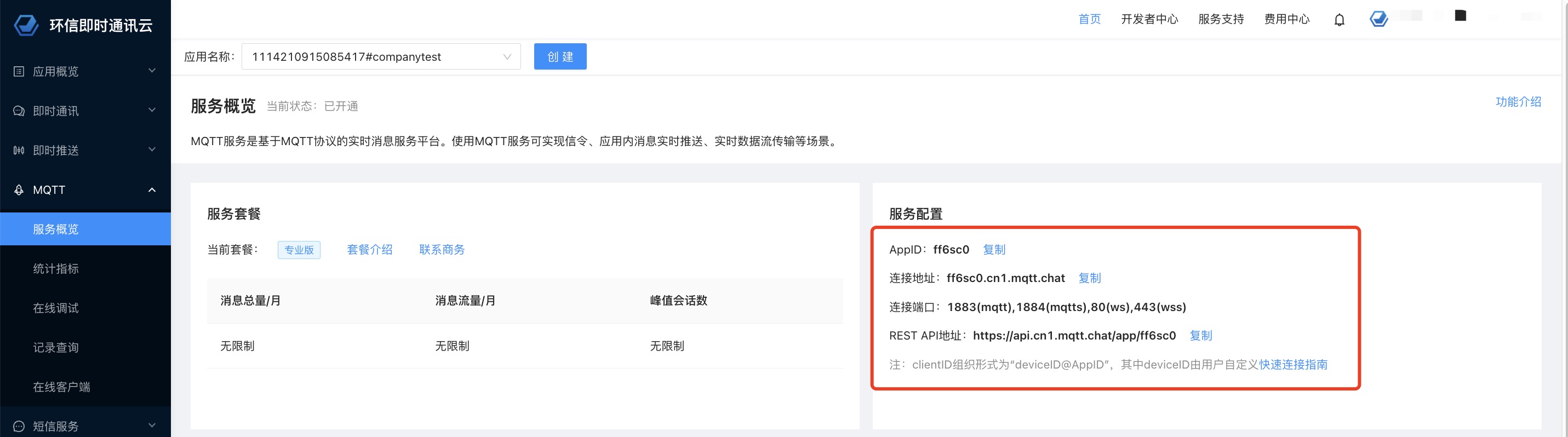Click the 即时推送 sidebar icon
Viewport: 1568px width, 437px height.
[x=19, y=151]
